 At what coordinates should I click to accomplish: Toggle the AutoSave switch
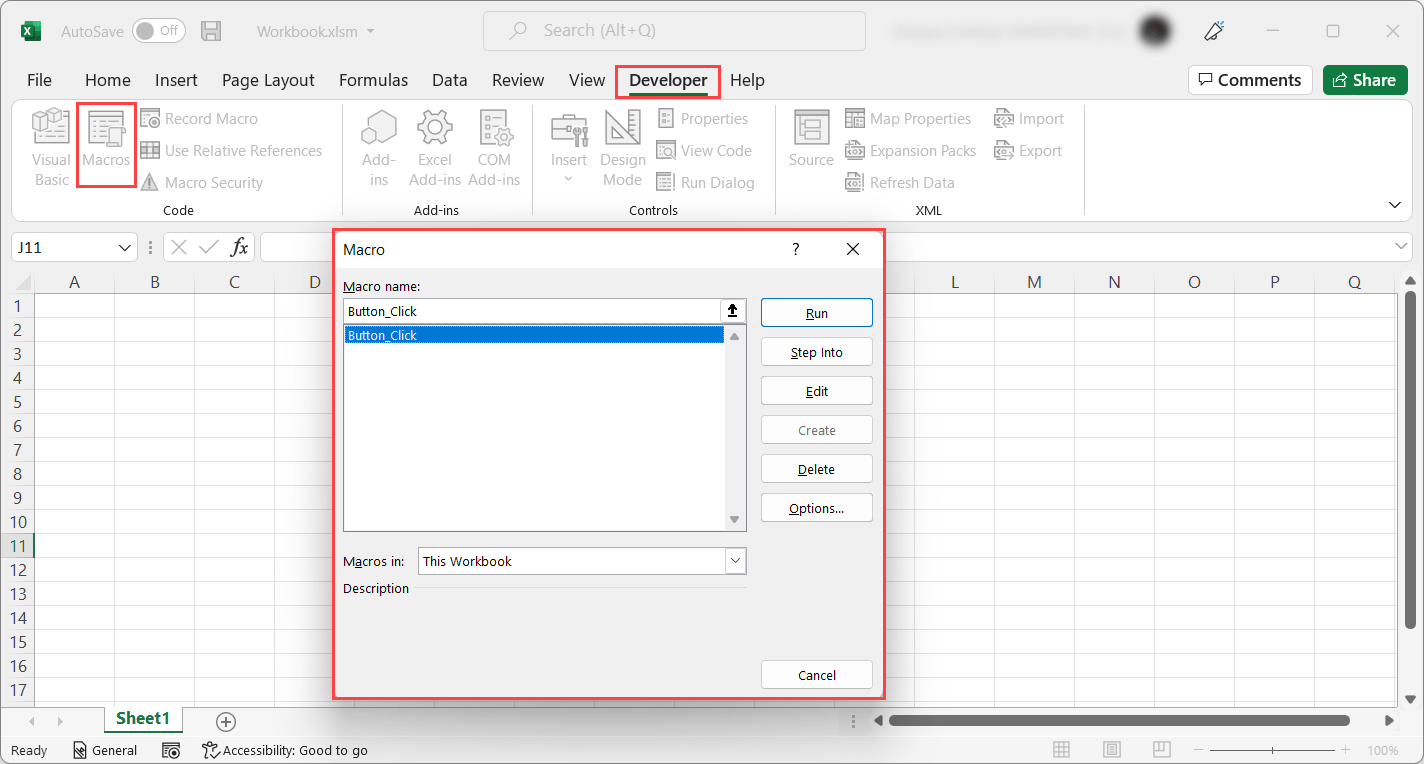(158, 31)
